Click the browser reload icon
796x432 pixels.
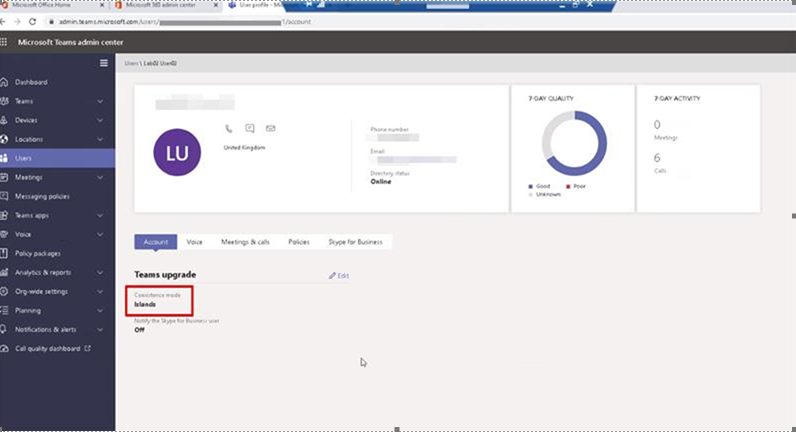(32, 22)
